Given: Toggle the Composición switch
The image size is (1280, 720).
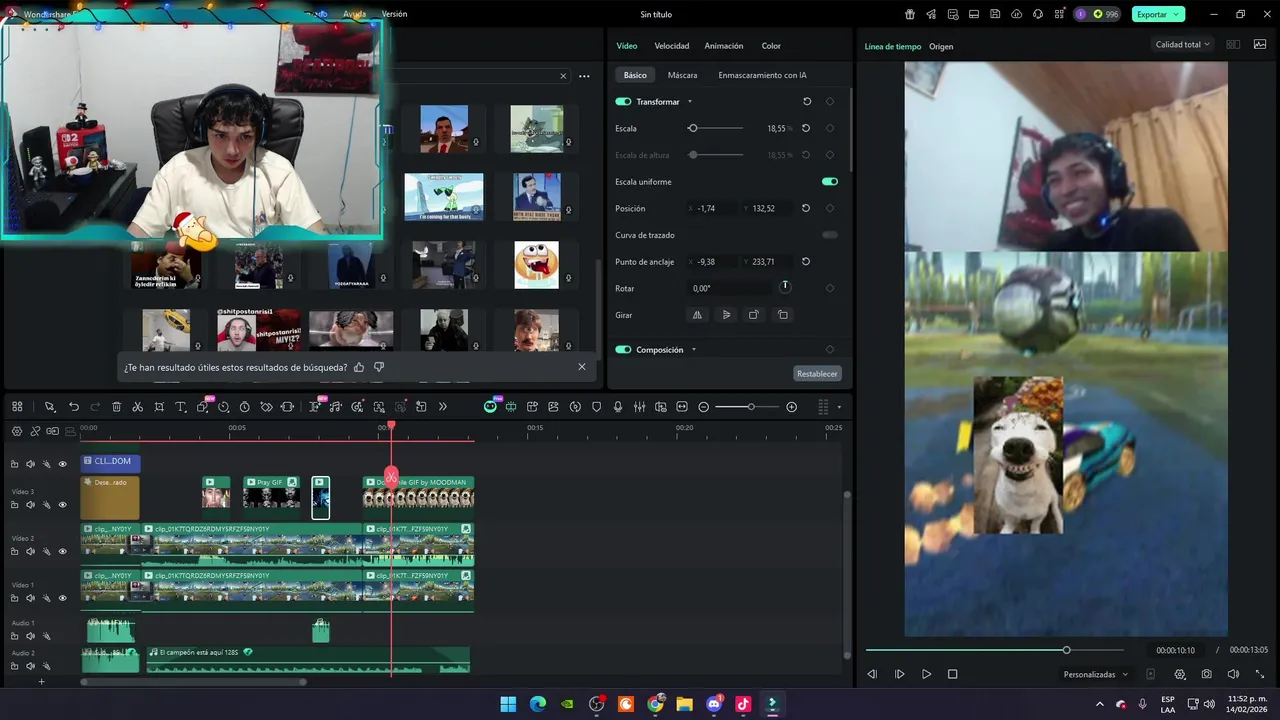Looking at the screenshot, I should (x=623, y=350).
